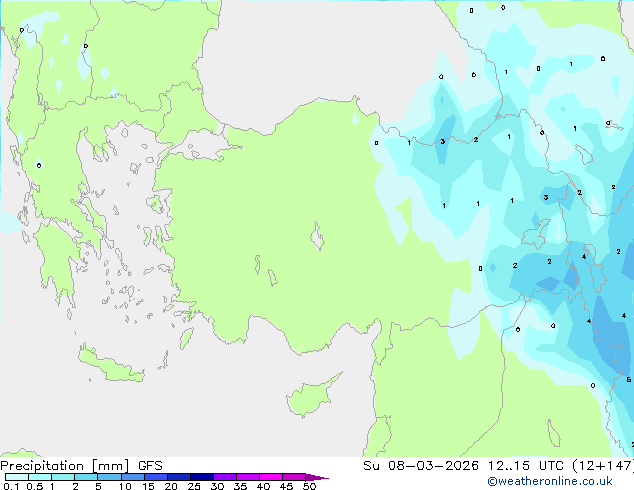Click the 0.1–0.5 mm palest legend swatch
Image resolution: width=634 pixels, height=490 pixels.
tap(17, 477)
